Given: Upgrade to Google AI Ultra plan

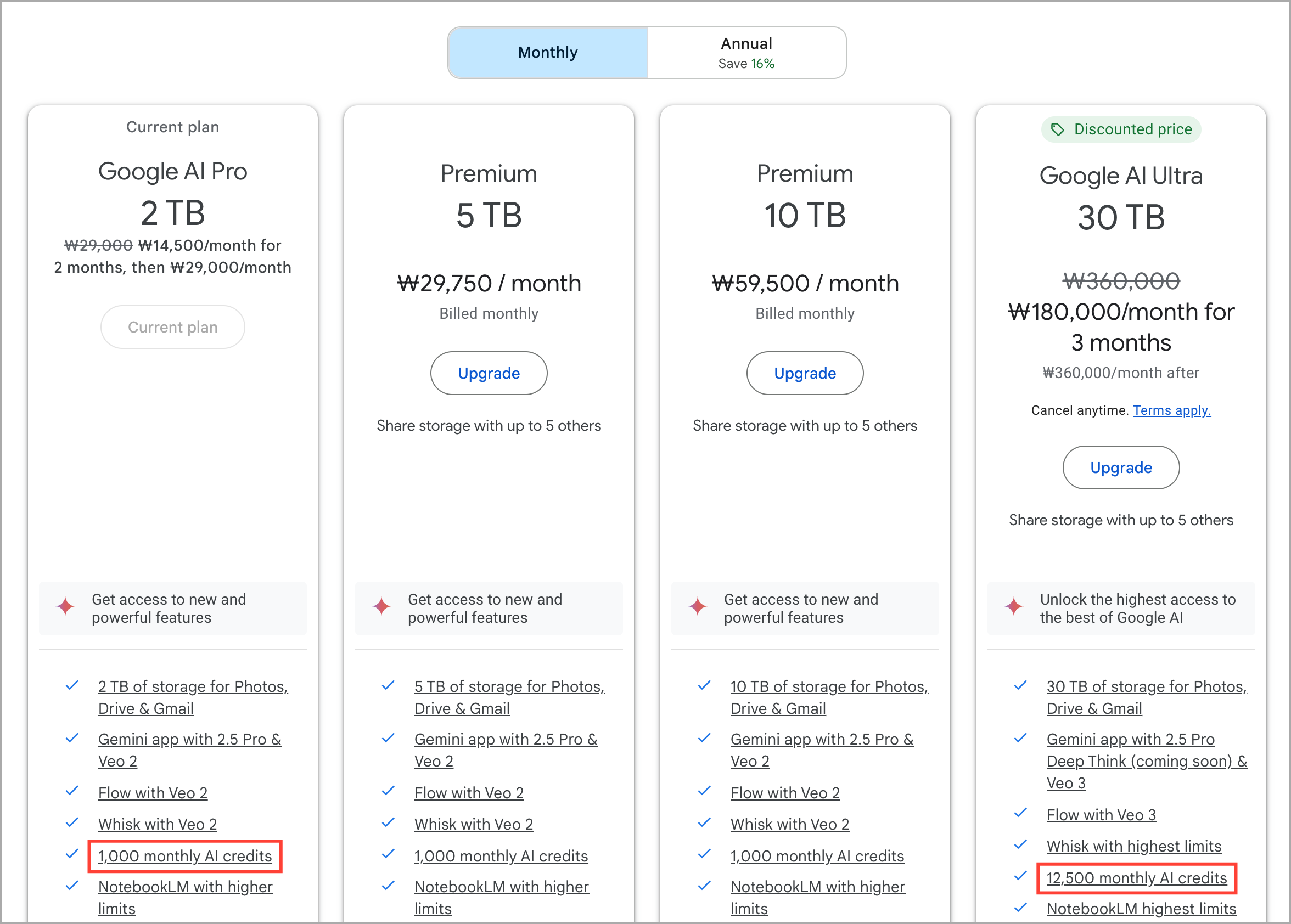Looking at the screenshot, I should click(1121, 467).
